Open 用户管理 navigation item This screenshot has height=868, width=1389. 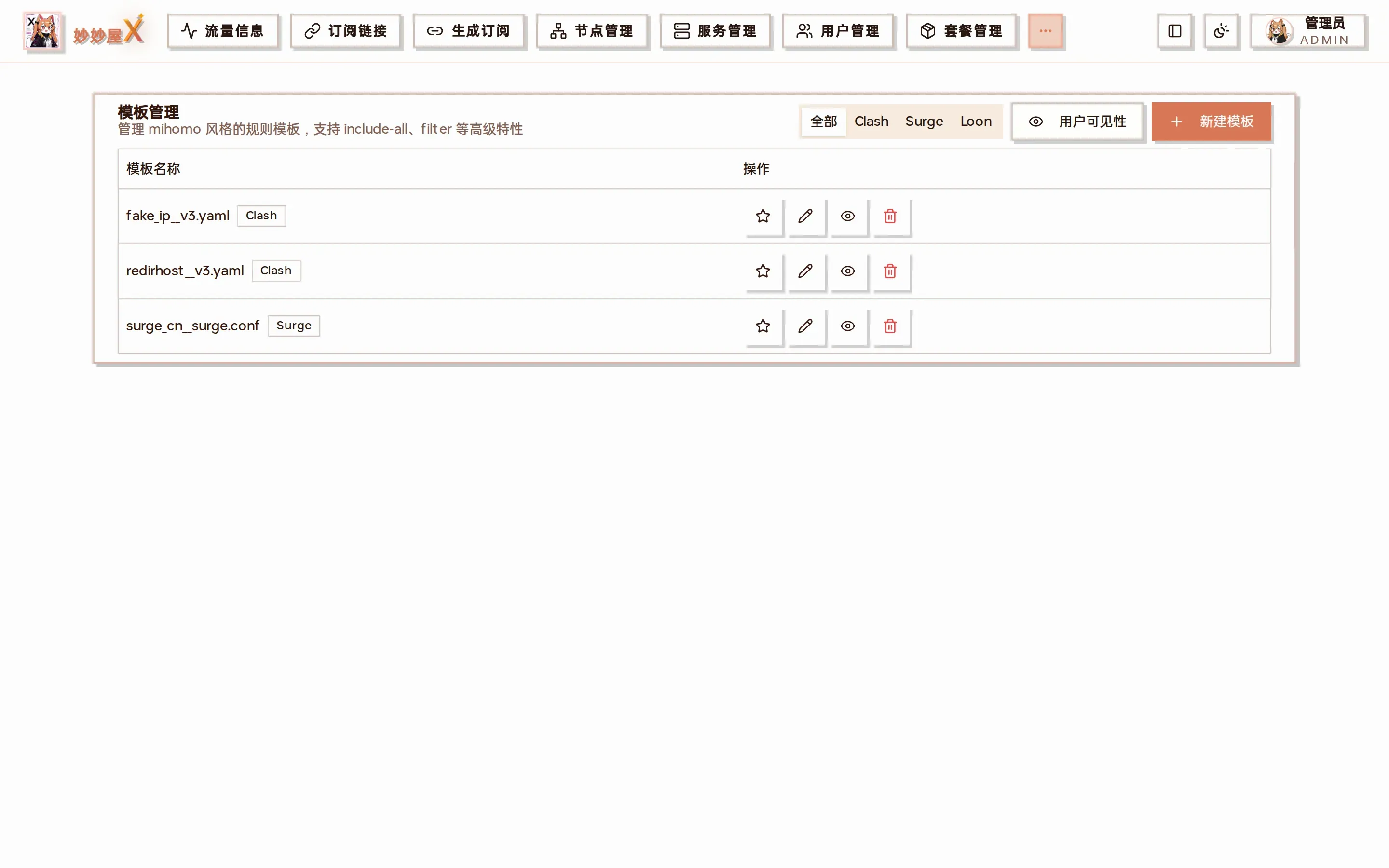pos(838,31)
